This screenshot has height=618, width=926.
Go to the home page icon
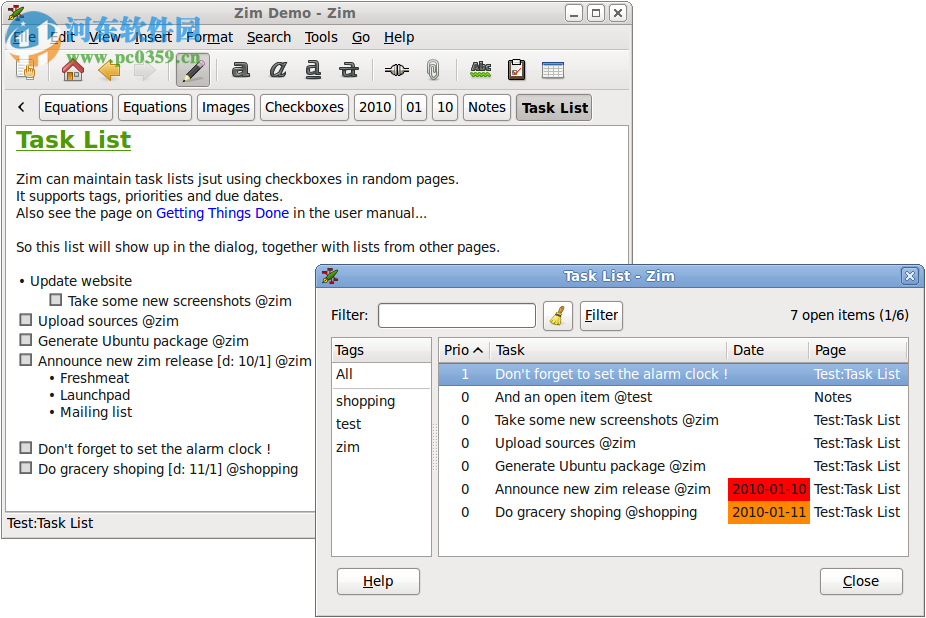pyautogui.click(x=73, y=70)
